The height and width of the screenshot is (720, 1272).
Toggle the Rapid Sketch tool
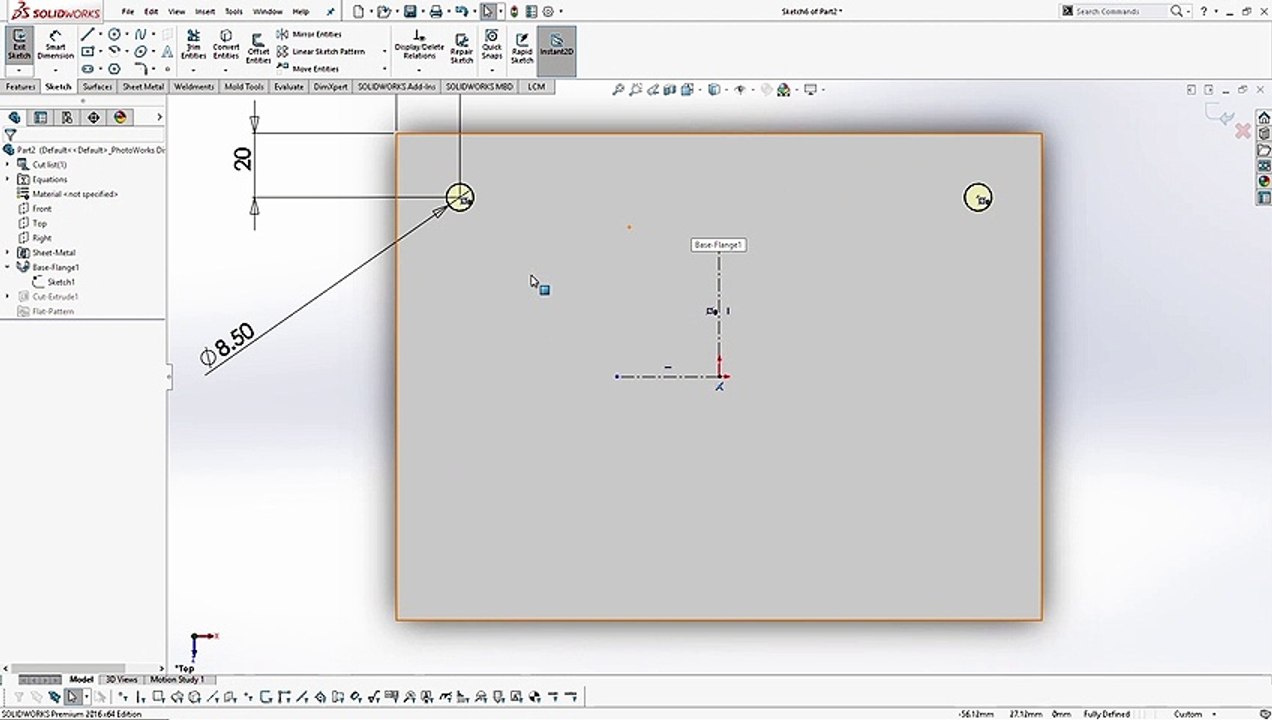(522, 47)
